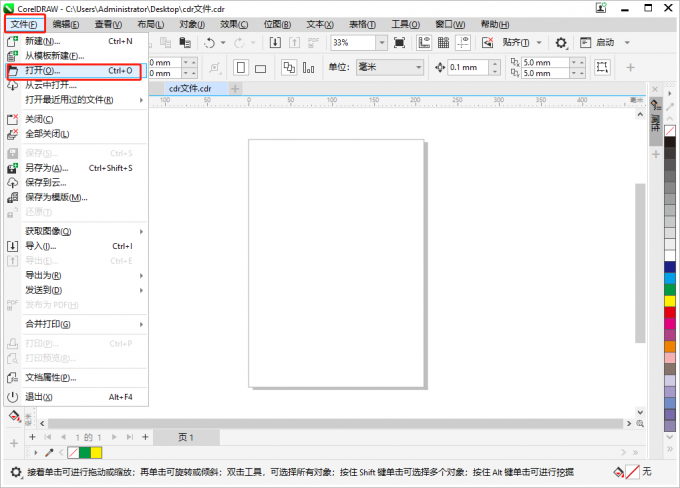The image size is (680, 488).
Task: Click the add page plus icon after navigation
Action: (x=145, y=437)
